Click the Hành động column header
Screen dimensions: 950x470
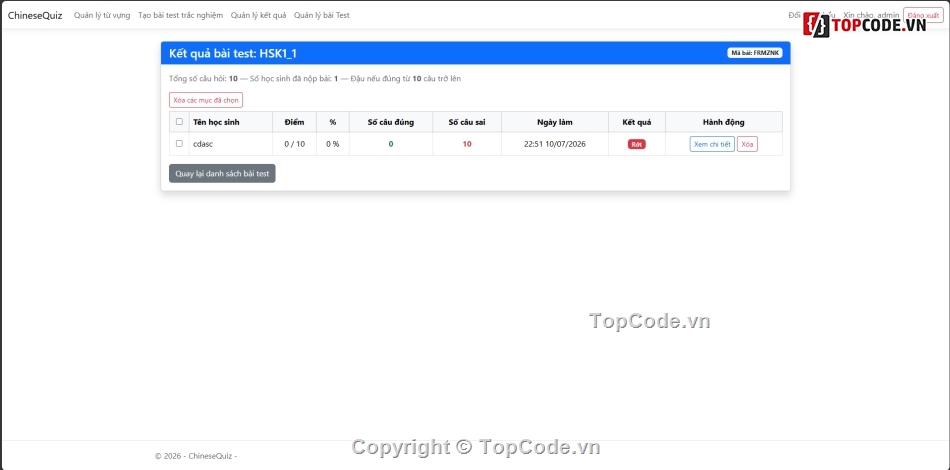point(723,122)
